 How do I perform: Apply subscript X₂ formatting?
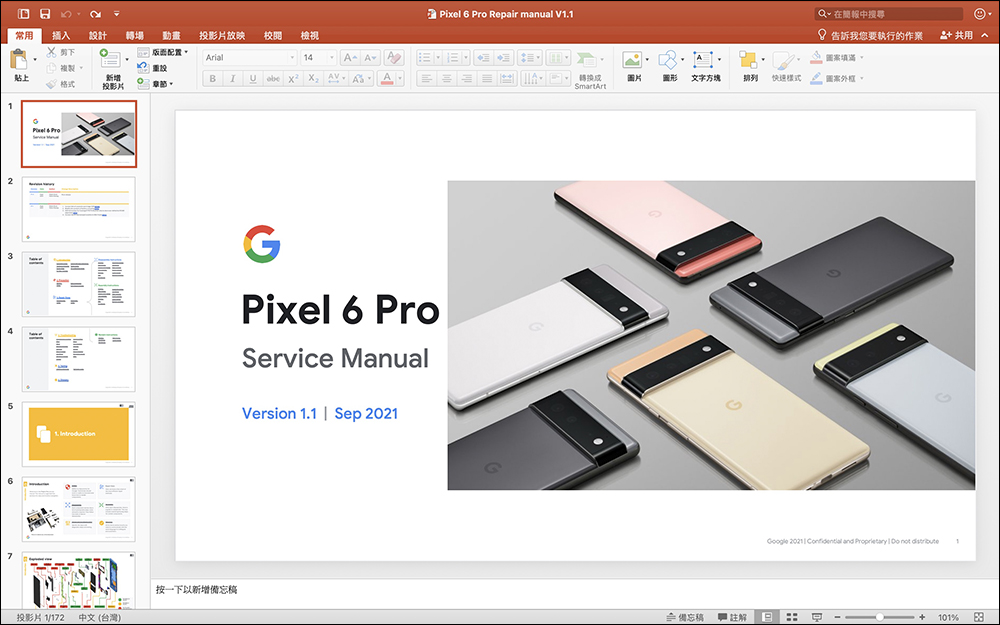tap(313, 78)
